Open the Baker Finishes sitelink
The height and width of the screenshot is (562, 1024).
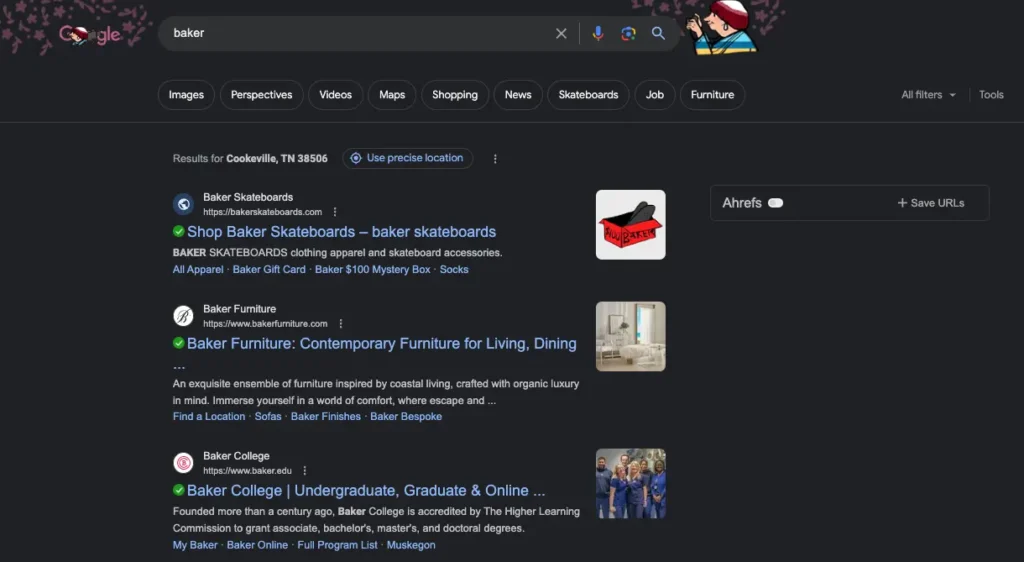pyautogui.click(x=326, y=416)
